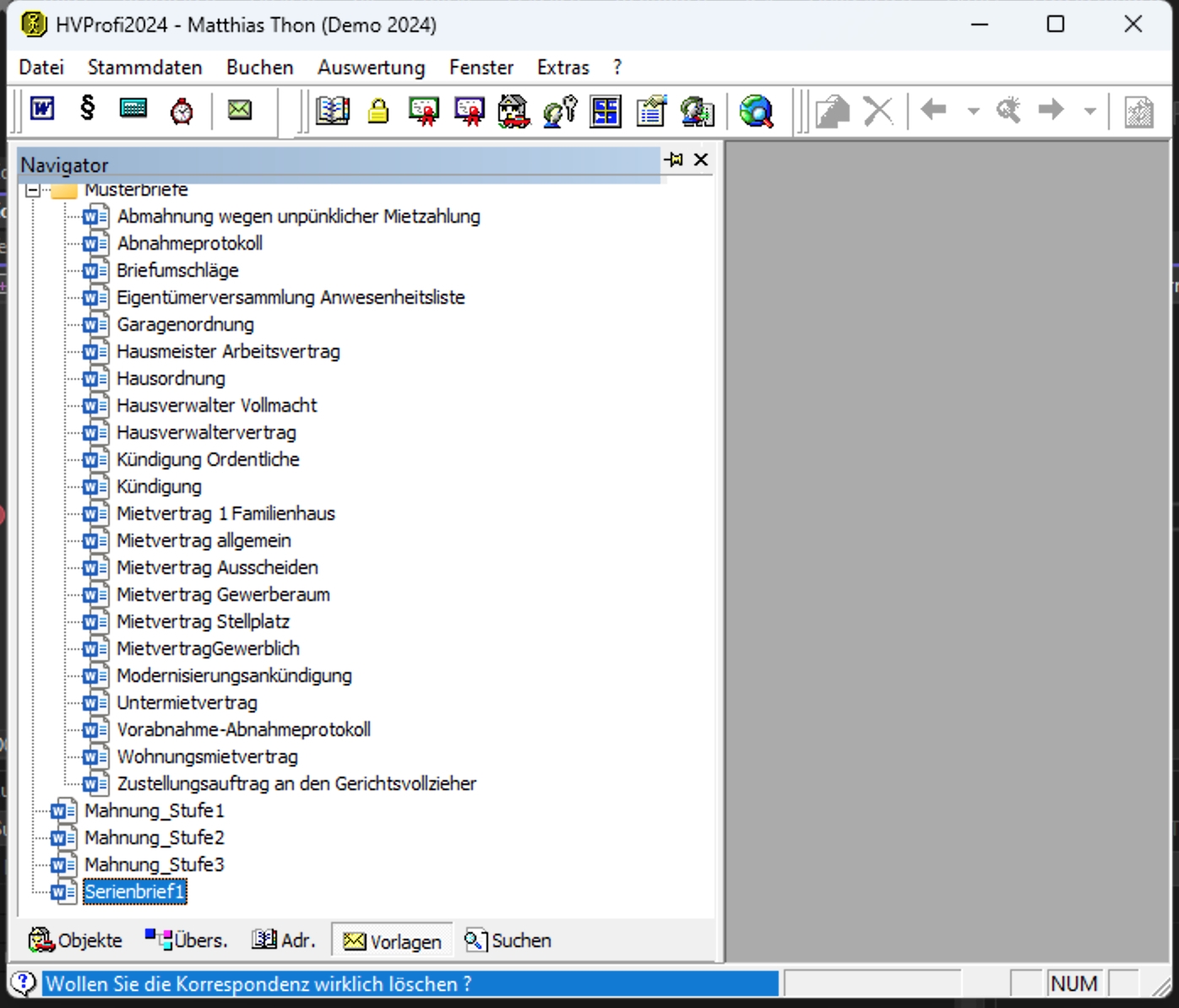Image resolution: width=1179 pixels, height=1008 pixels.
Task: Click the gray back arrow
Action: 933,109
